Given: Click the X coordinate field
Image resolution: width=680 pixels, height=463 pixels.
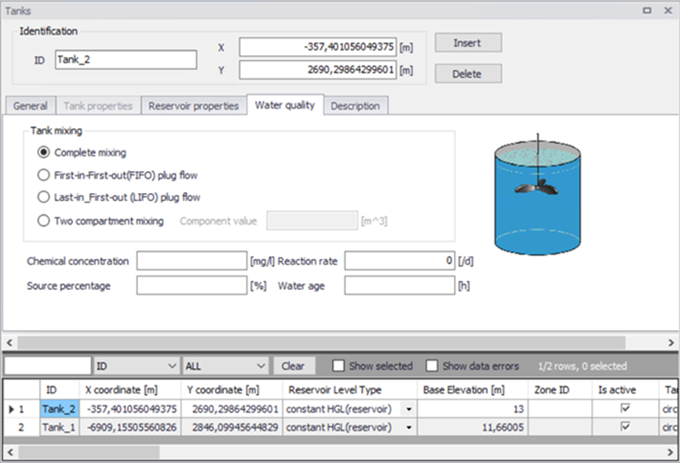Looking at the screenshot, I should [318, 47].
